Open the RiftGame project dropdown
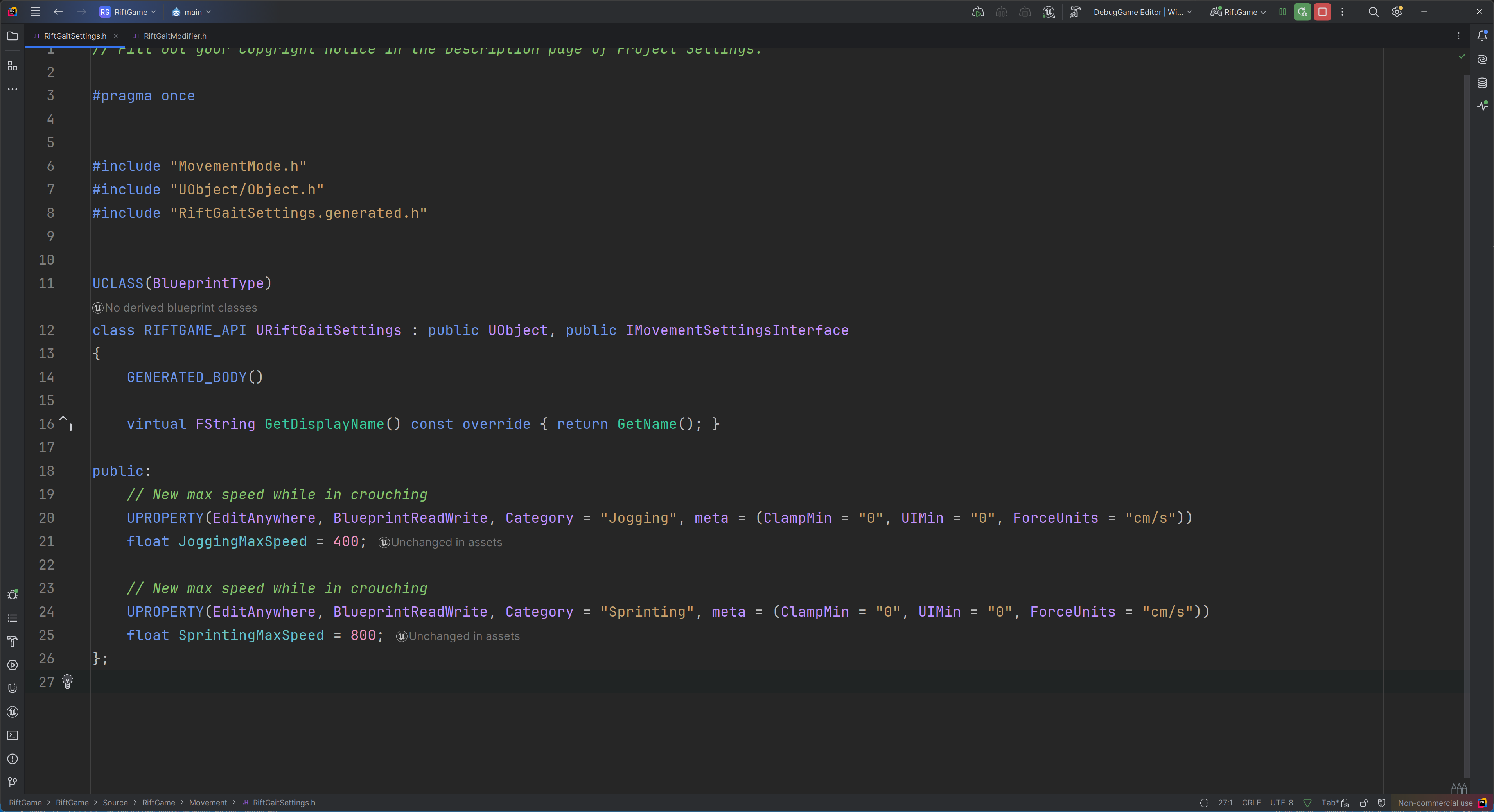Viewport: 1494px width, 812px height. (x=127, y=12)
